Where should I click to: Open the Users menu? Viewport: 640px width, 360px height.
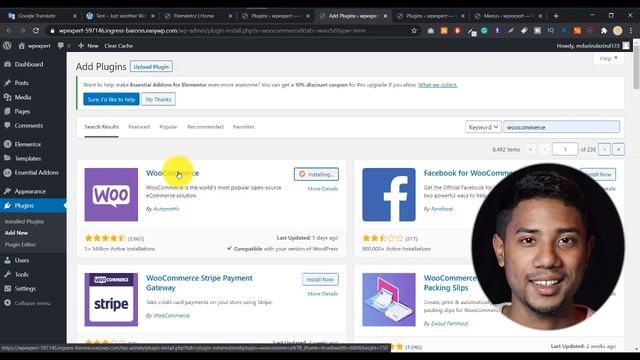pyautogui.click(x=22, y=260)
